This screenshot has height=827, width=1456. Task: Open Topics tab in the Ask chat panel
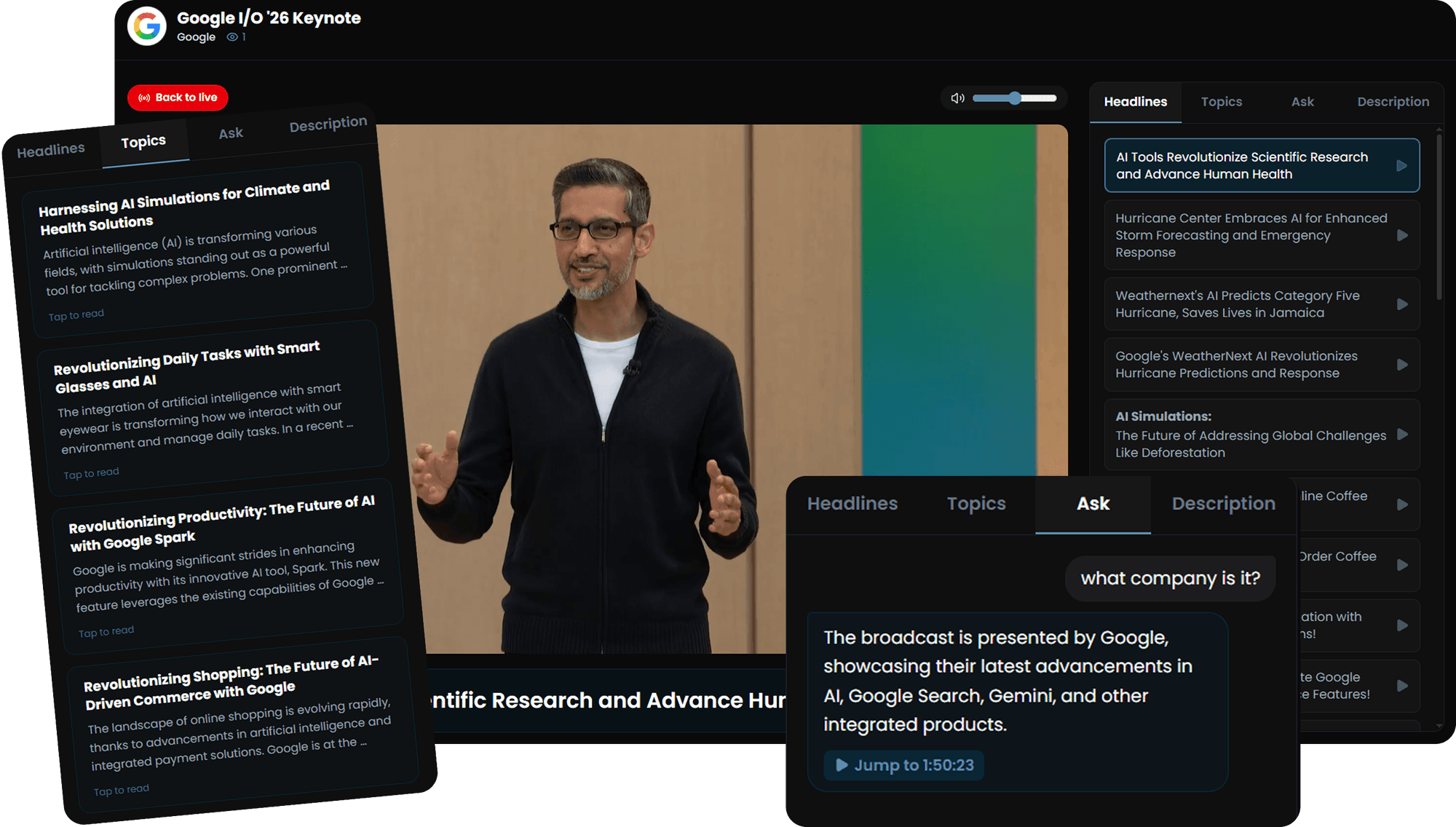(976, 504)
